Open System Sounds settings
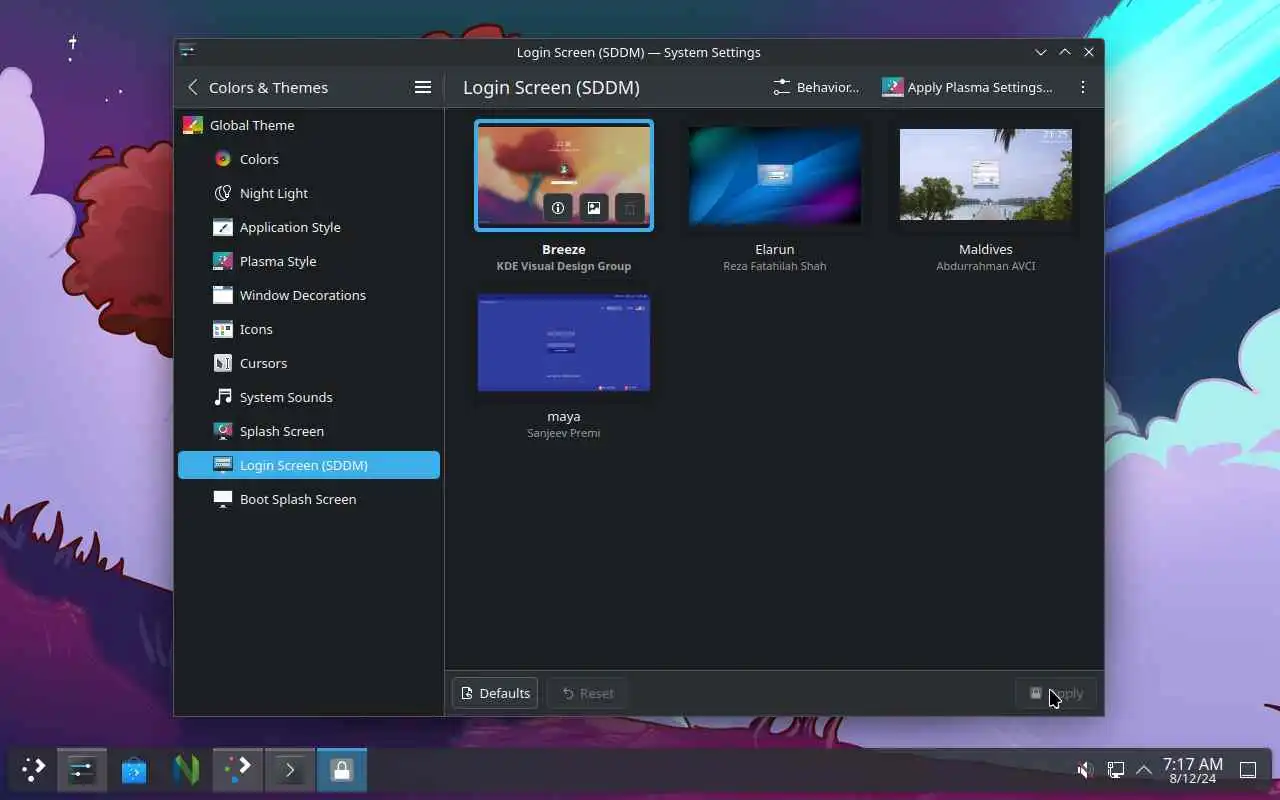Image resolution: width=1280 pixels, height=800 pixels. coord(308,397)
